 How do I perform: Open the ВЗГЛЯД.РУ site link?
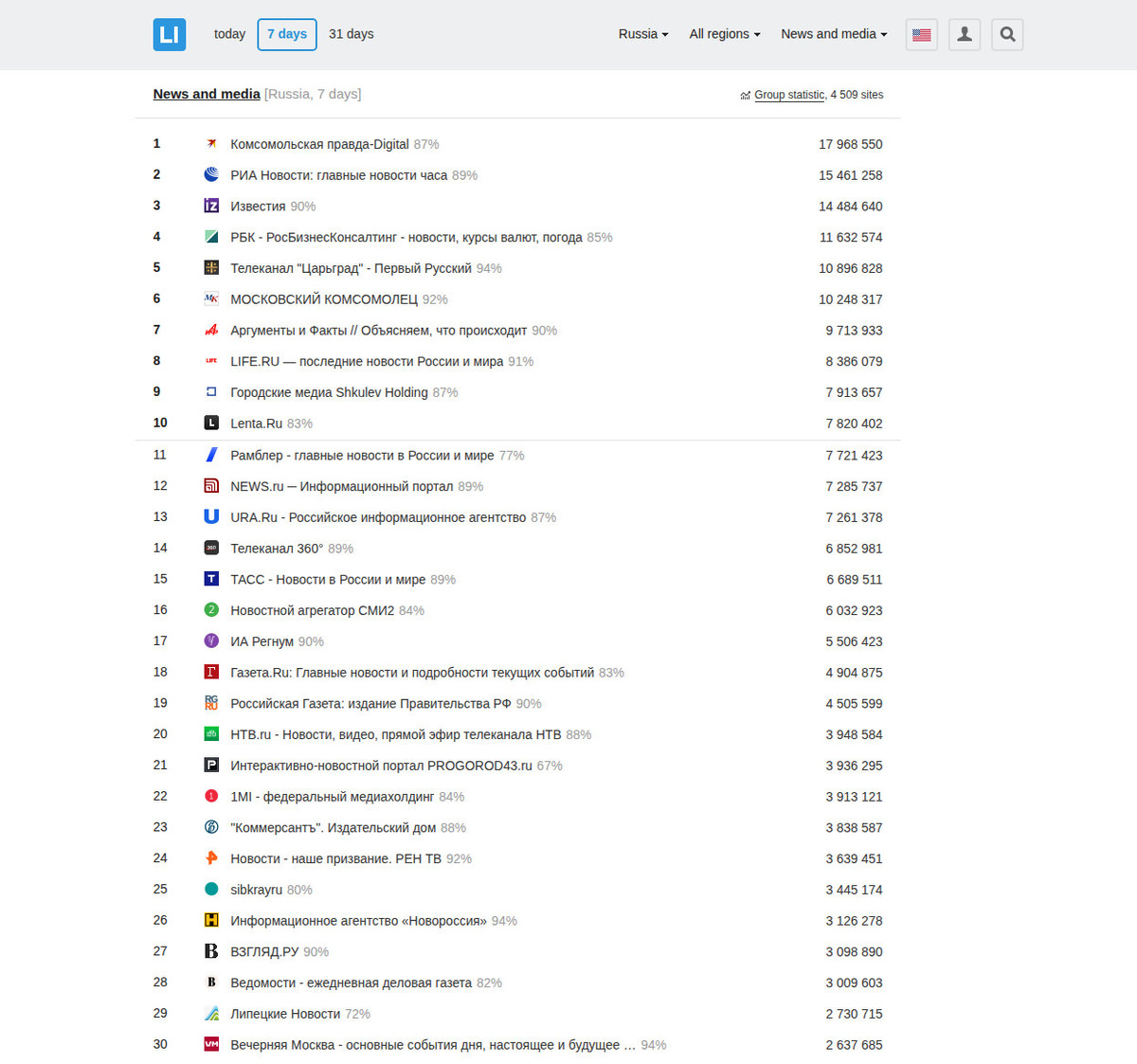pos(264,951)
